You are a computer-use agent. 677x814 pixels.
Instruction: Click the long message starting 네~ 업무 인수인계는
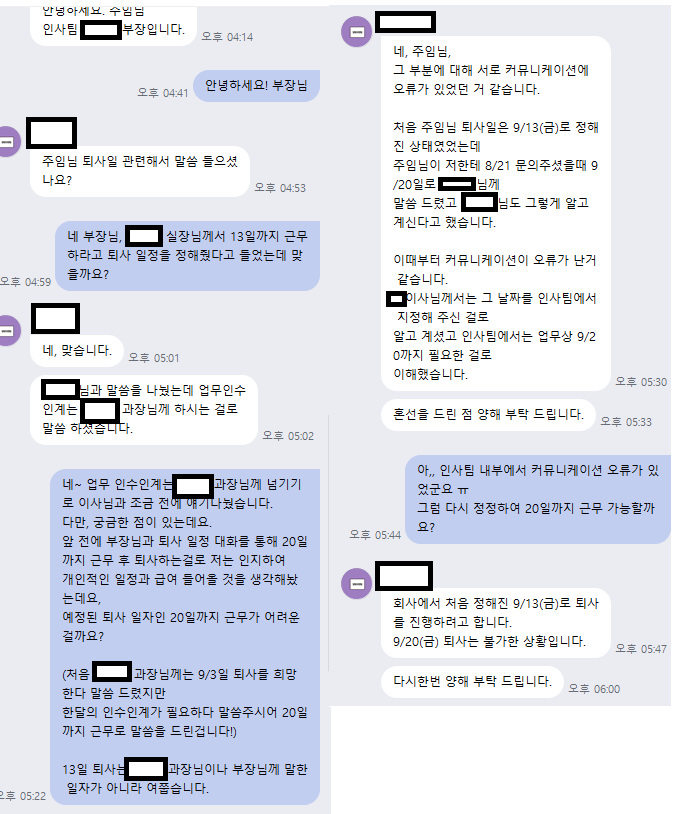185,637
